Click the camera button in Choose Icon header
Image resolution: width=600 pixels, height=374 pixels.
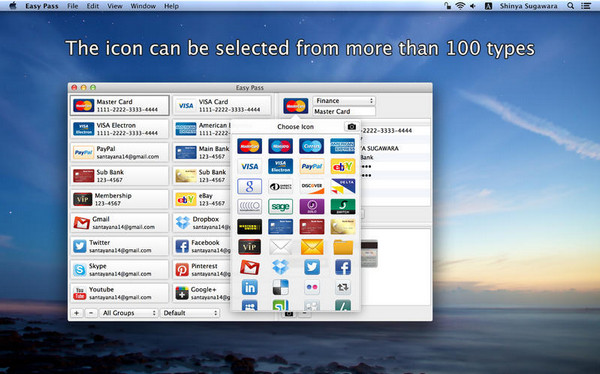(352, 126)
